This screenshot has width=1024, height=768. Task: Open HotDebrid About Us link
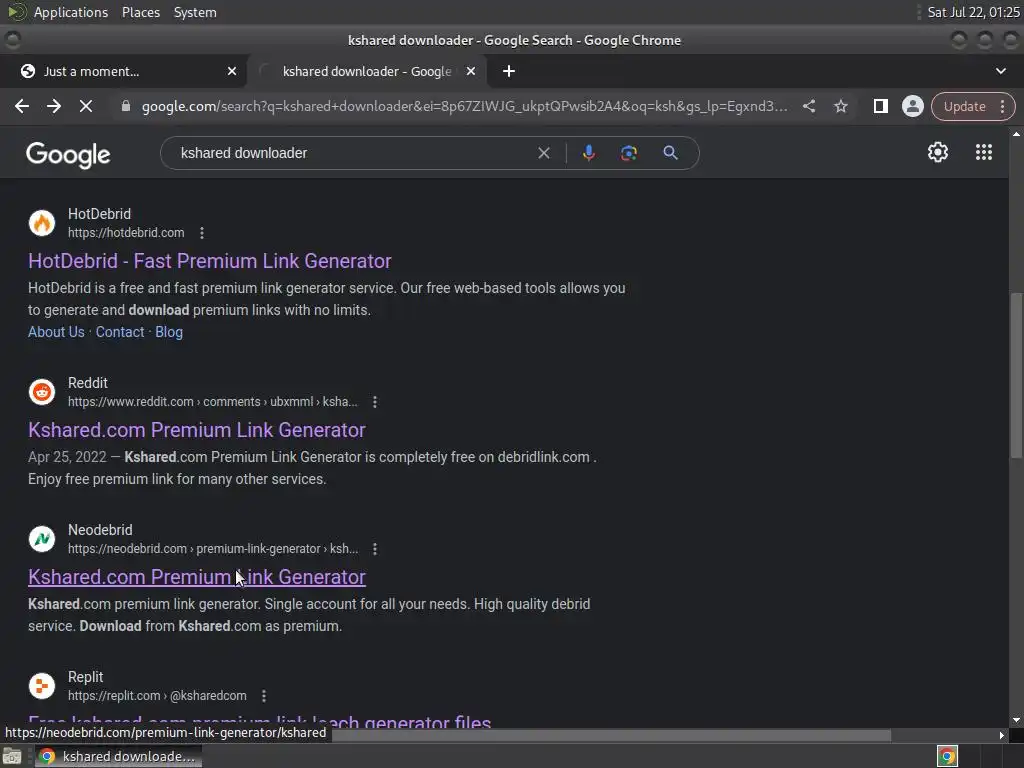56,332
